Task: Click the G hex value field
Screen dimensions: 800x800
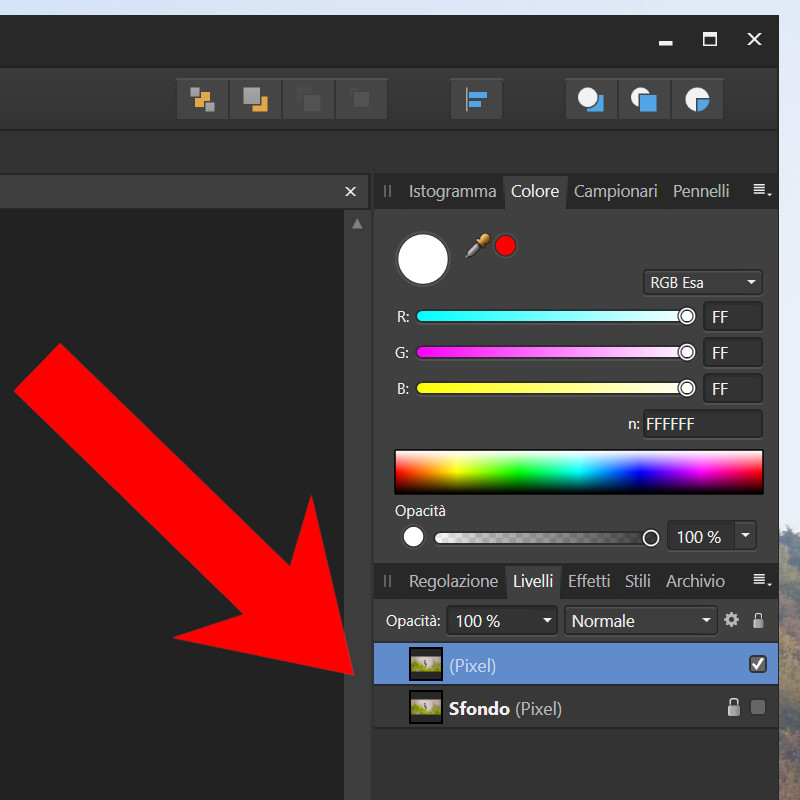Action: 733,352
